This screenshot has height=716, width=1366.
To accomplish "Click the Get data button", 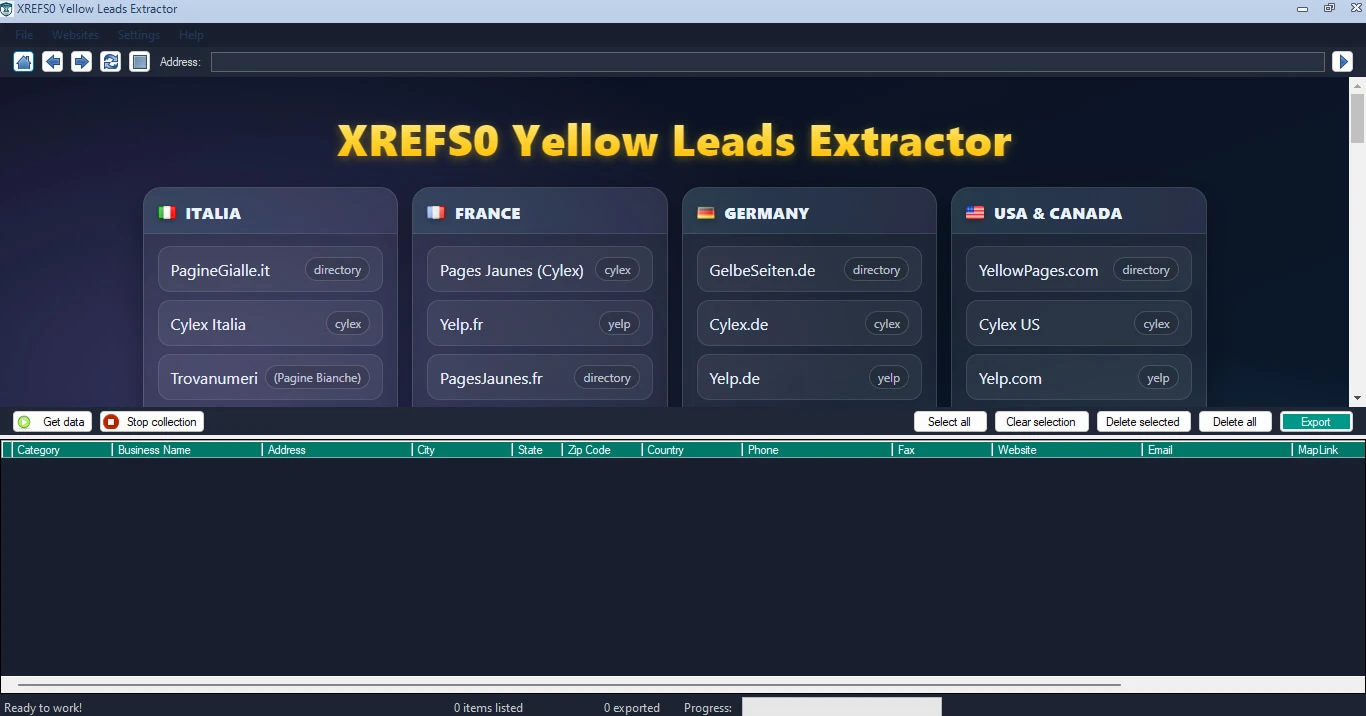I will click(53, 422).
